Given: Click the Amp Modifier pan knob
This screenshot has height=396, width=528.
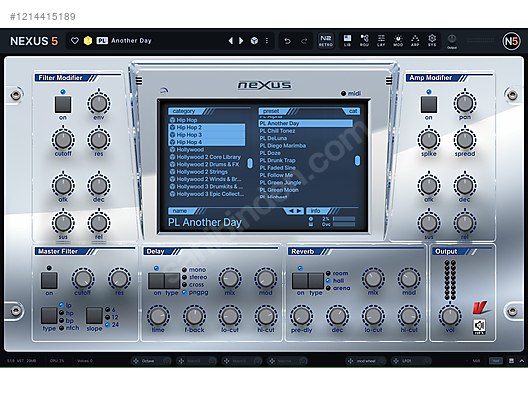Looking at the screenshot, I should pyautogui.click(x=465, y=103).
